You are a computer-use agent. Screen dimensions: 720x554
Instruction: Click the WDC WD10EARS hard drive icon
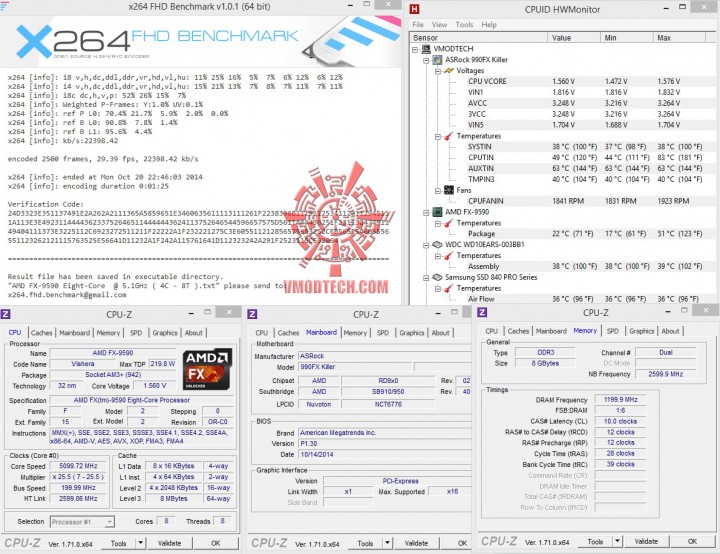[x=438, y=244]
